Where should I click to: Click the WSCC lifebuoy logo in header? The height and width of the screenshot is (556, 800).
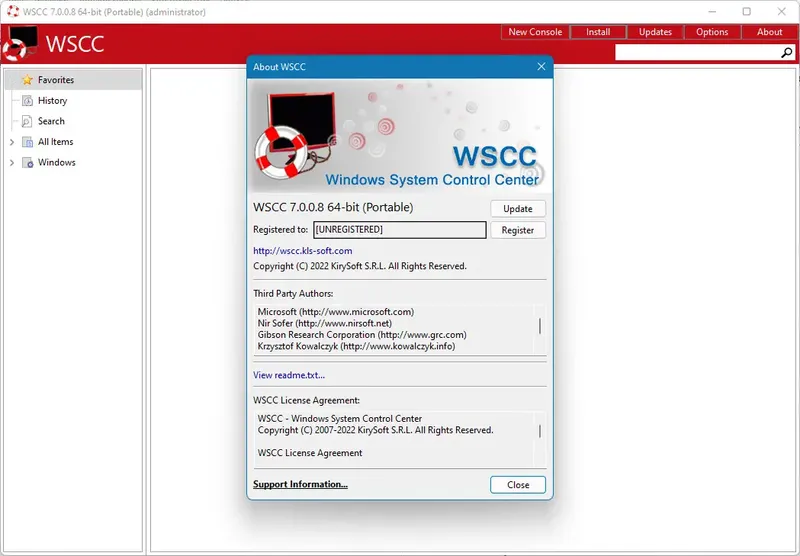pos(20,43)
